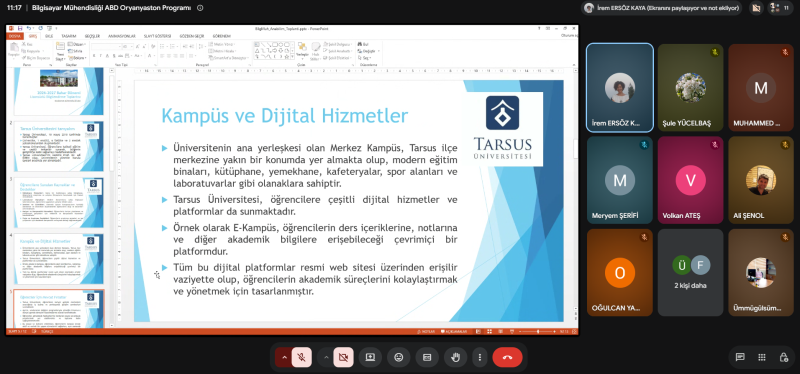Select slide 3 thumbnail in slide panel
Viewport: 800px width, 374px height.
click(x=60, y=202)
